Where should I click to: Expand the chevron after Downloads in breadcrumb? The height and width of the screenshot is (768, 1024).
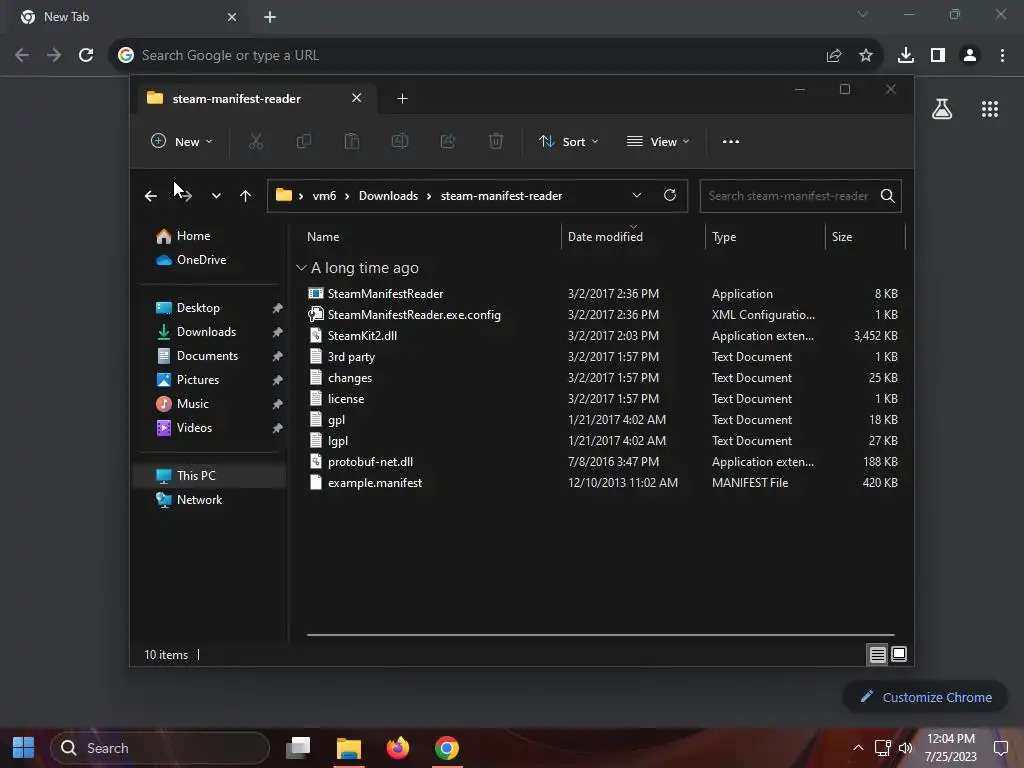[x=429, y=196]
